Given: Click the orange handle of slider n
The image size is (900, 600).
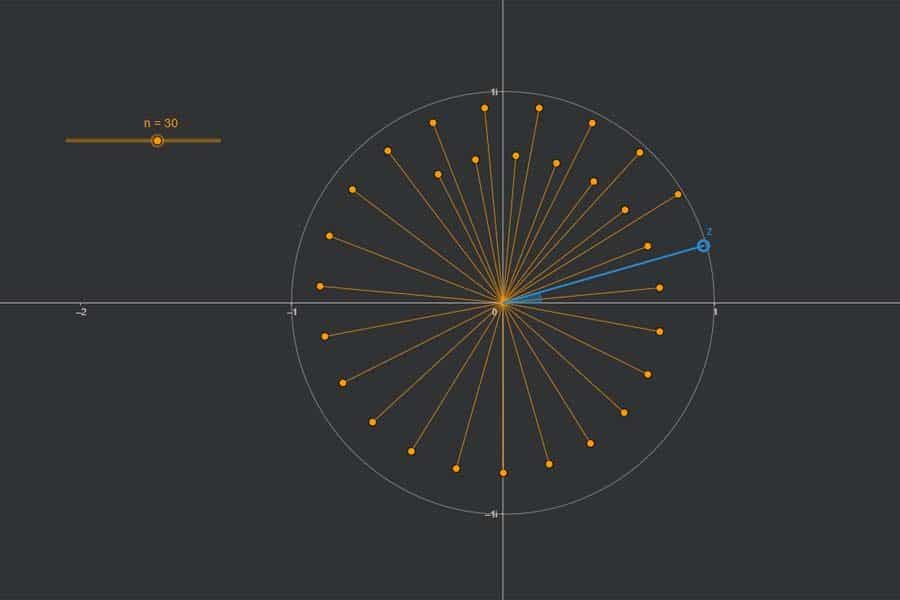Looking at the screenshot, I should point(157,141).
